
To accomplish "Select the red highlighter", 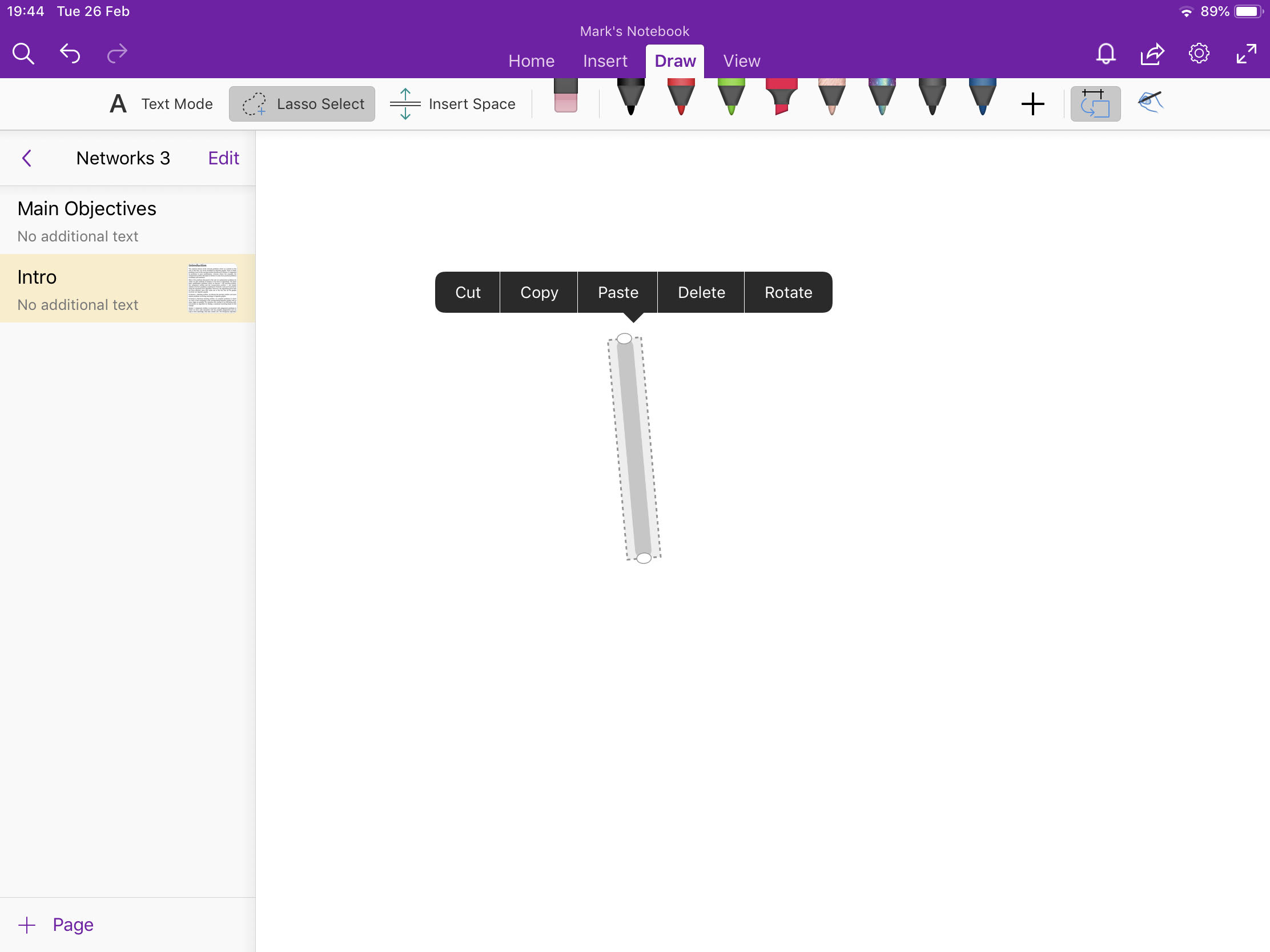I will (x=781, y=97).
